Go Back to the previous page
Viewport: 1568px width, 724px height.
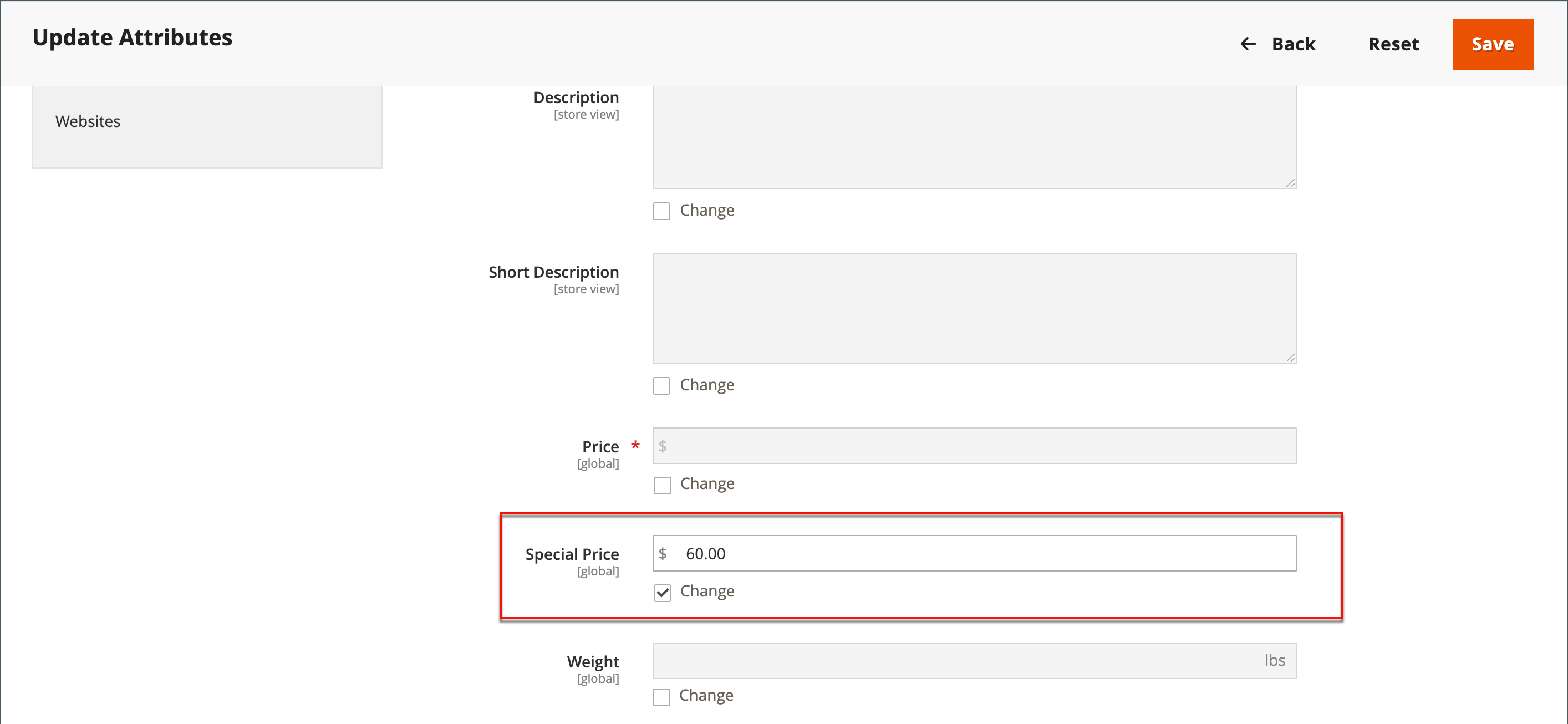pos(1292,44)
